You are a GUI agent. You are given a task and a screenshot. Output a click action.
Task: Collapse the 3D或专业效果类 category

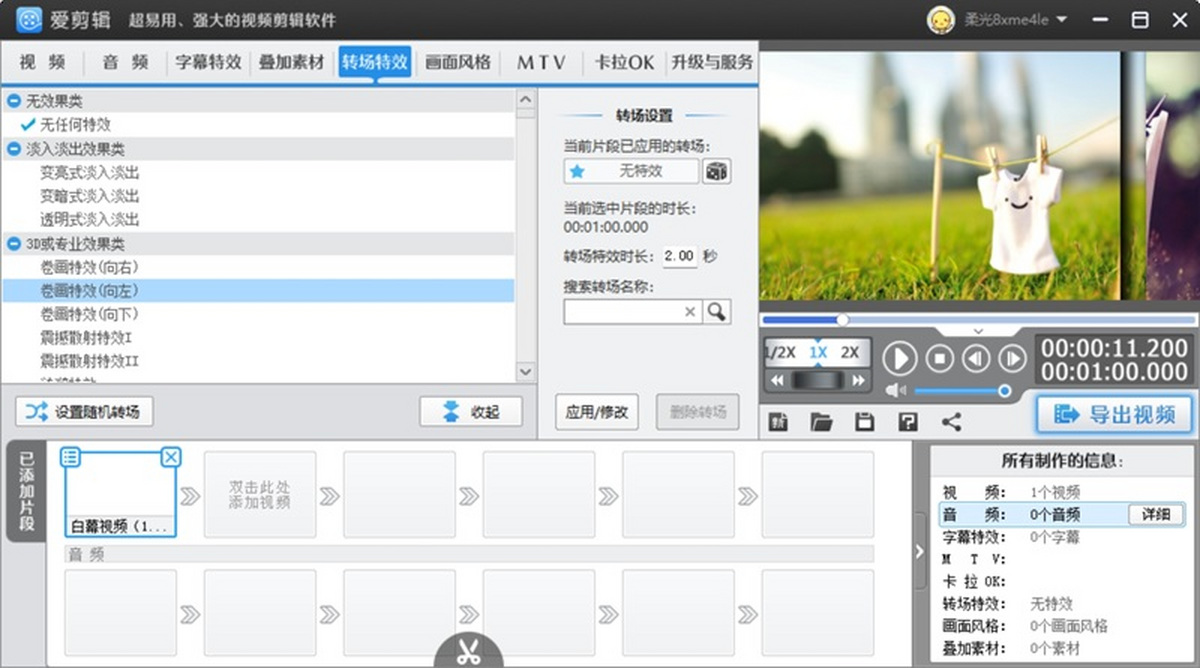point(14,244)
